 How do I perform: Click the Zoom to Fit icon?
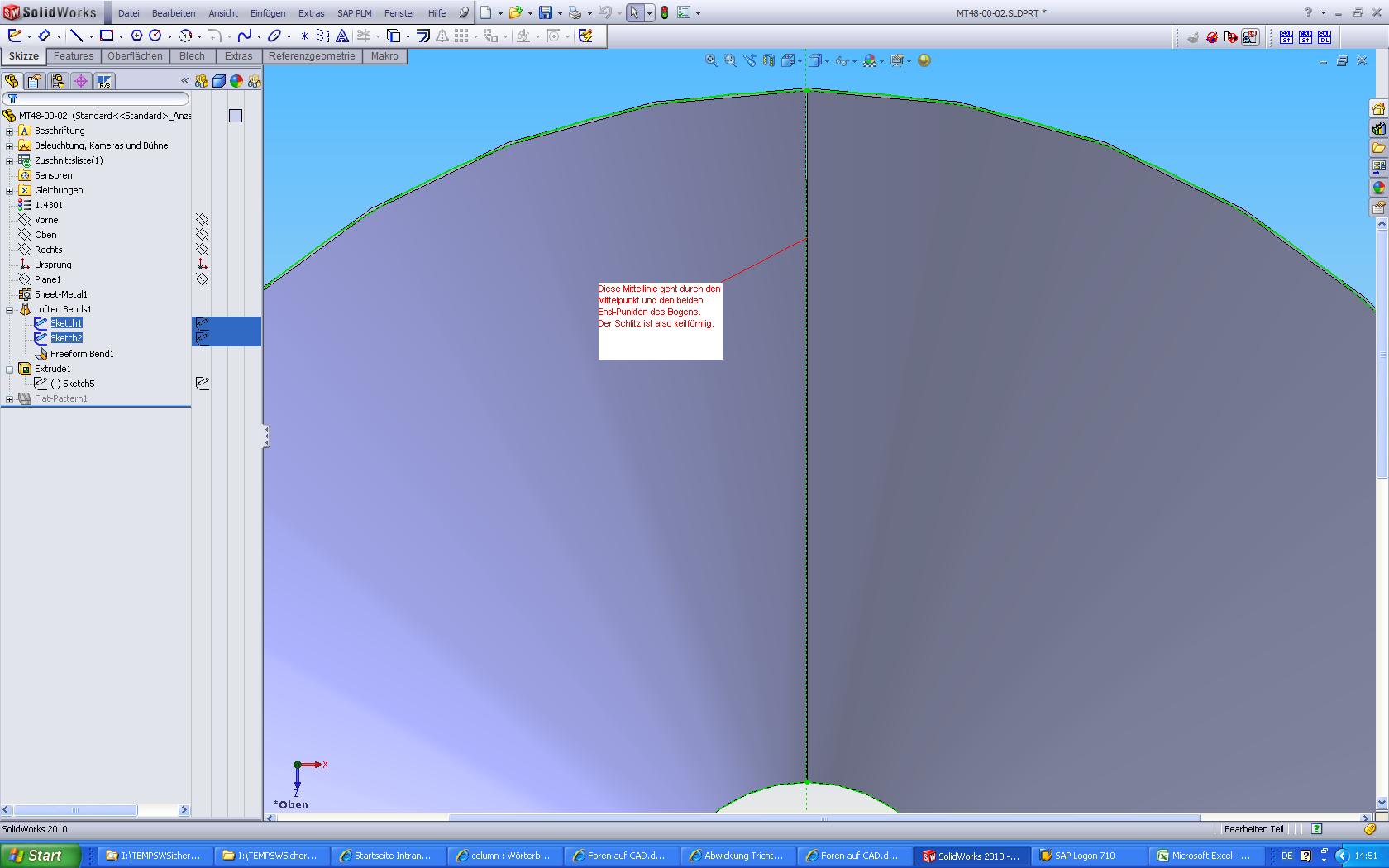coord(711,60)
